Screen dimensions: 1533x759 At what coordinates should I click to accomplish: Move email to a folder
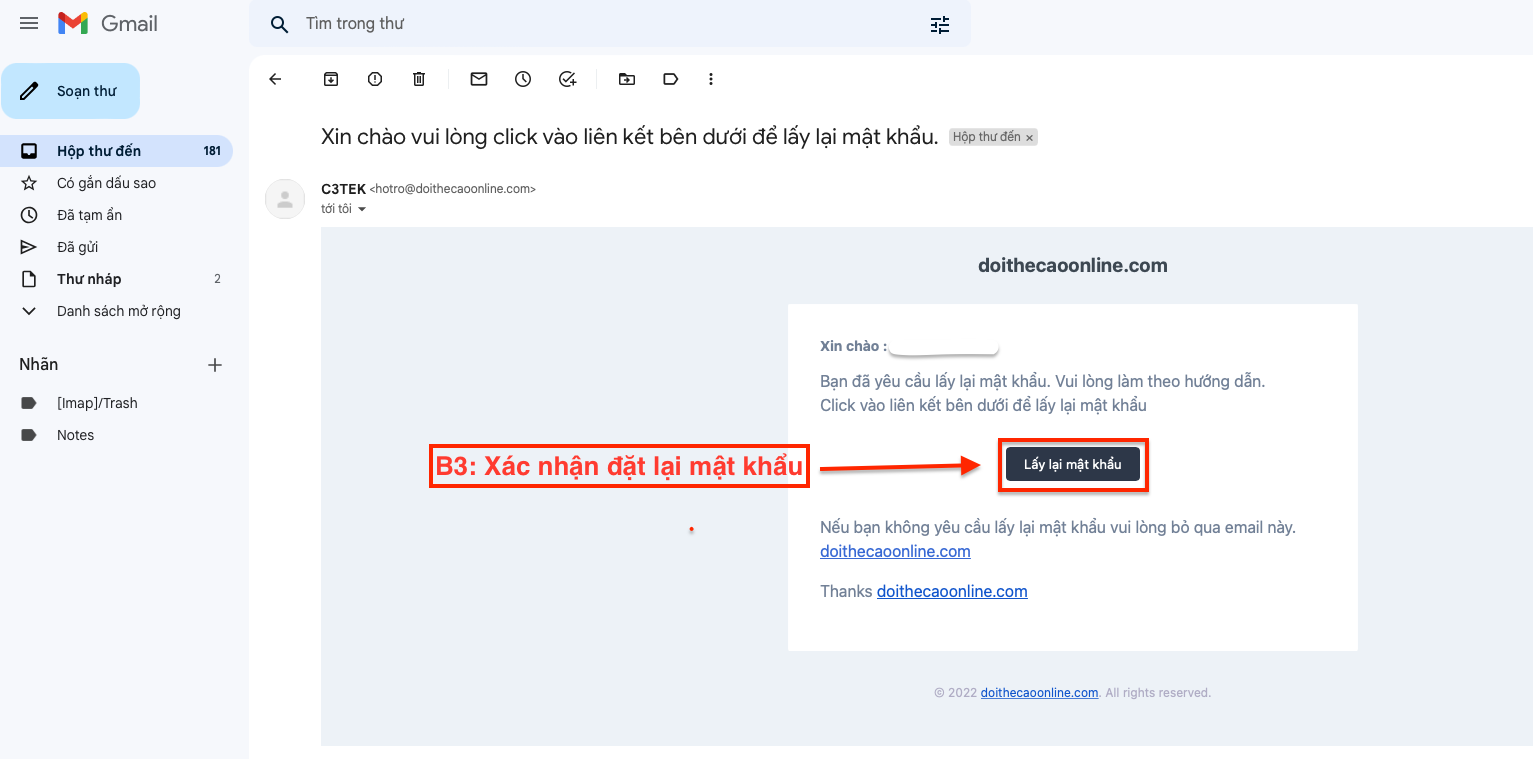click(x=627, y=79)
